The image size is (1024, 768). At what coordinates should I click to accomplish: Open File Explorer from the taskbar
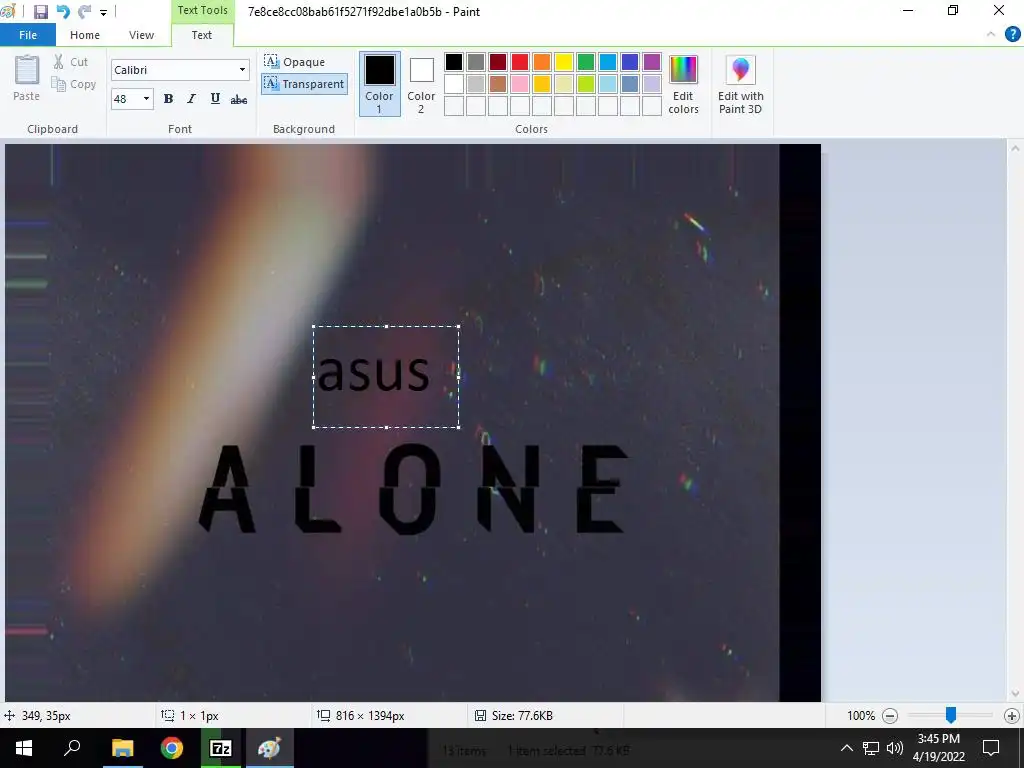(122, 748)
